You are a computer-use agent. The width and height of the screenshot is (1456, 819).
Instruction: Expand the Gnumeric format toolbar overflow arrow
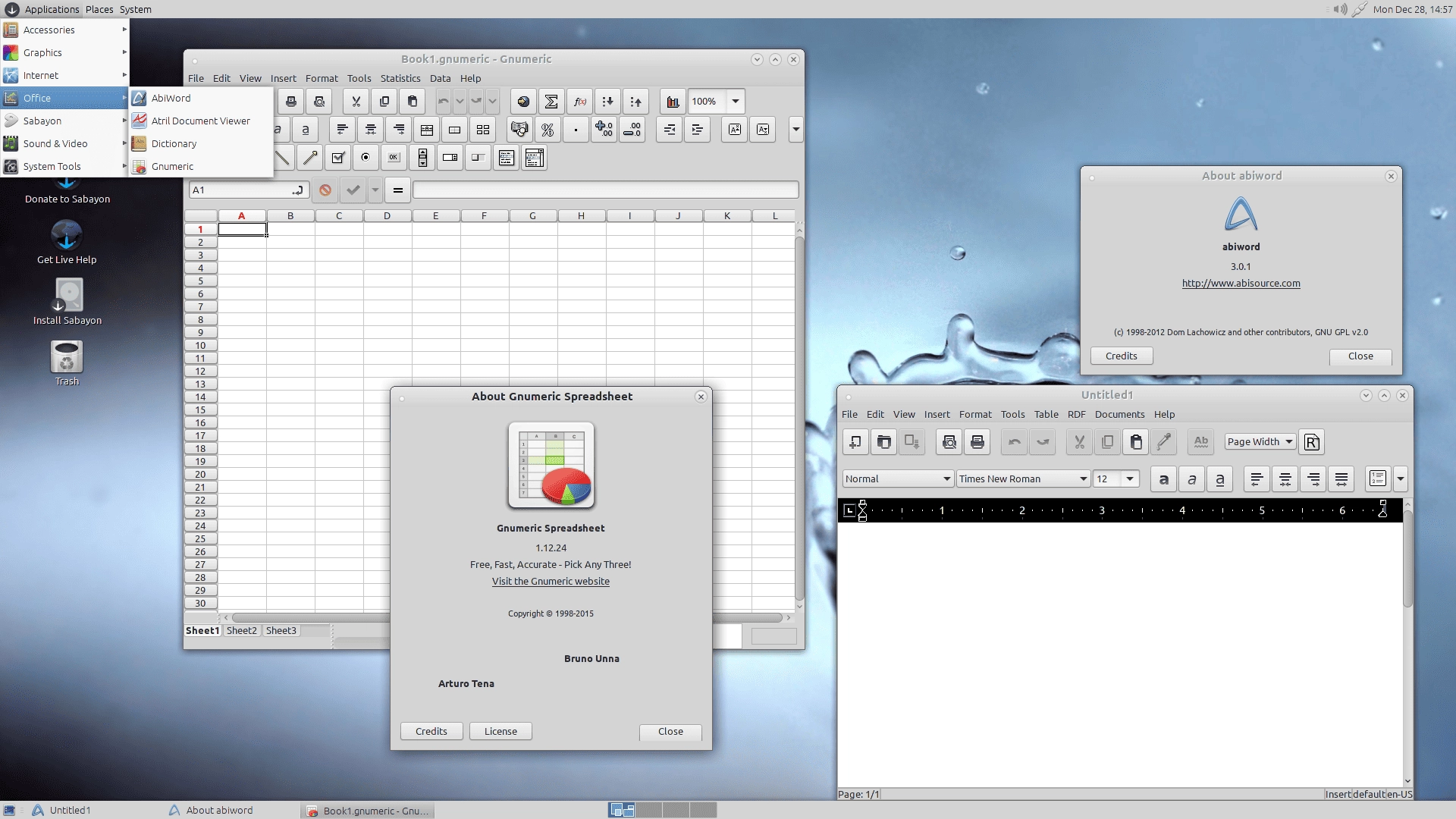796,130
